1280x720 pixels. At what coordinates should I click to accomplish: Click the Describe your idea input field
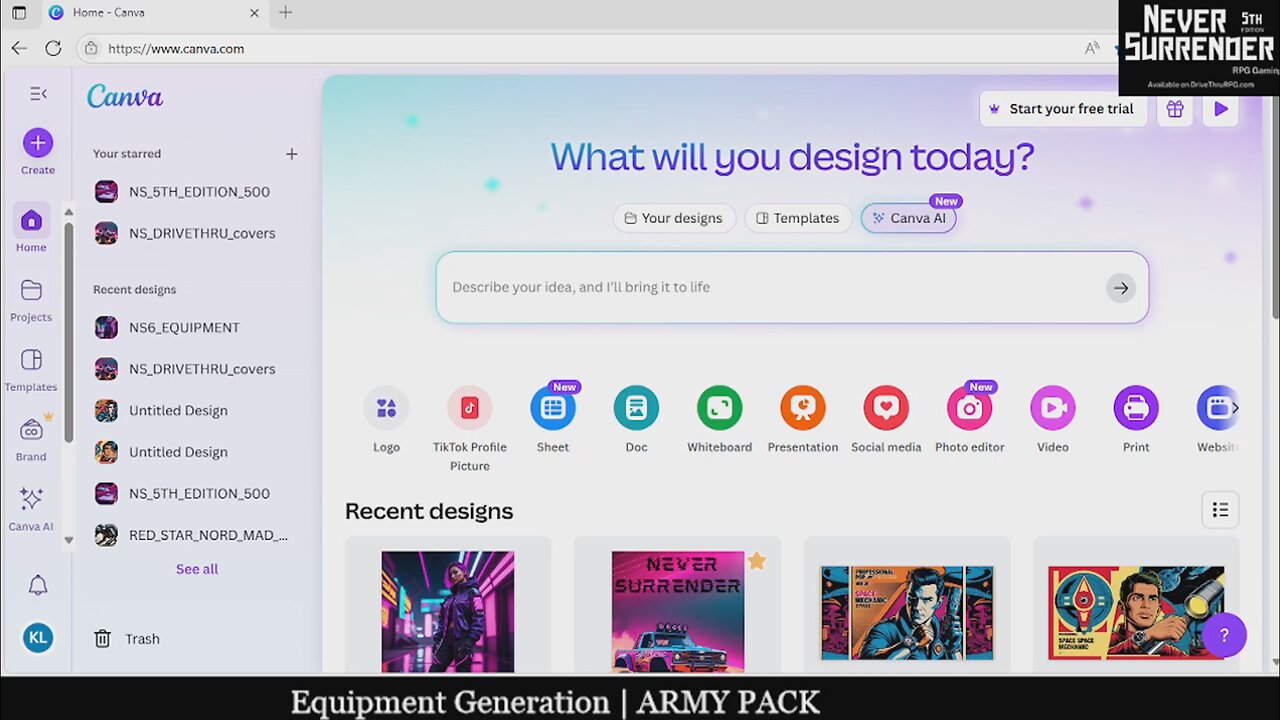(770, 287)
